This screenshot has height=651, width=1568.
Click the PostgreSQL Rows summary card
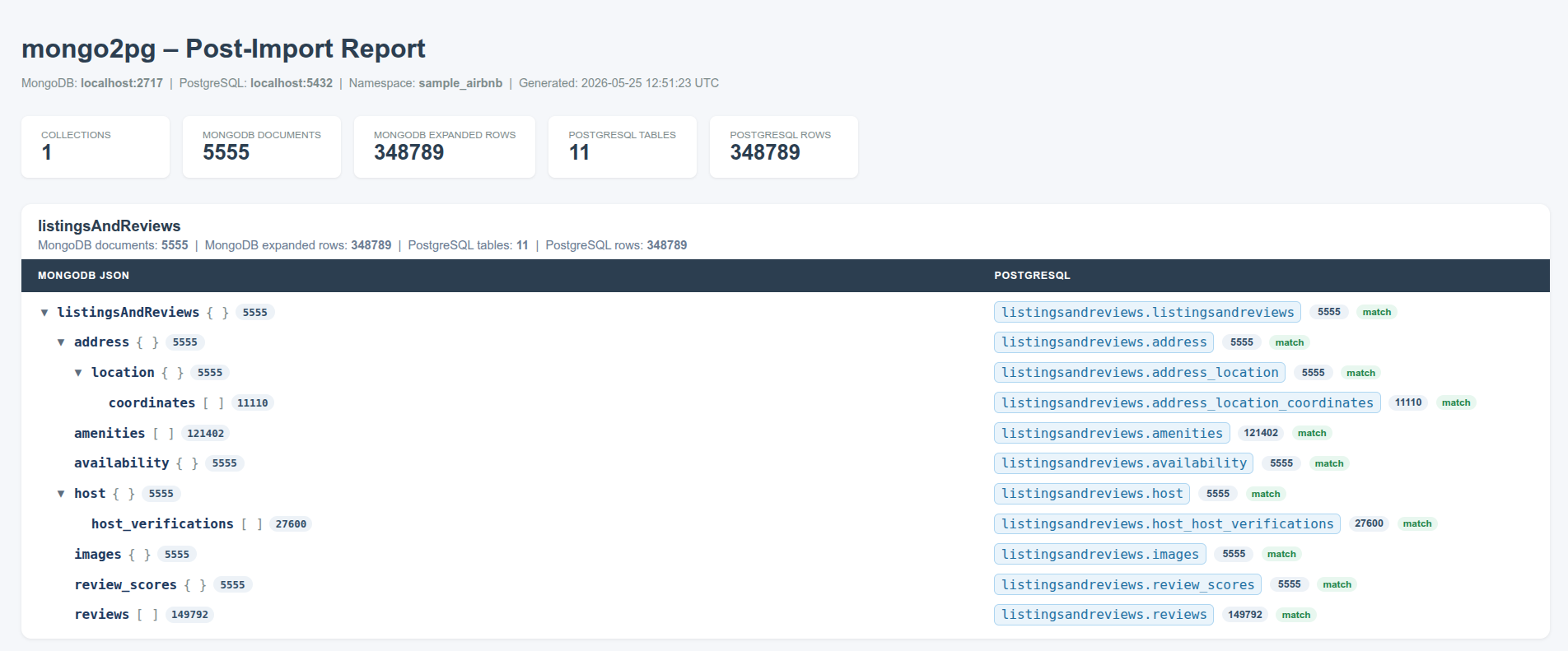click(x=784, y=146)
